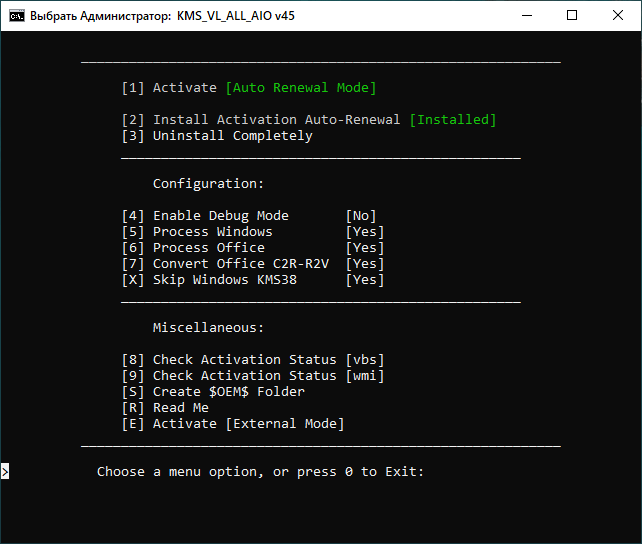Minimize the KMS_VL_ALL_AIO console window
Image resolution: width=642 pixels, height=544 pixels.
tap(525, 16)
